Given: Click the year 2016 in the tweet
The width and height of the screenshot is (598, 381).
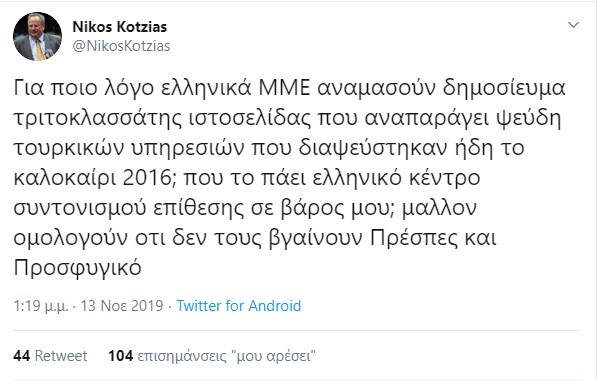Looking at the screenshot, I should pyautogui.click(x=149, y=178).
